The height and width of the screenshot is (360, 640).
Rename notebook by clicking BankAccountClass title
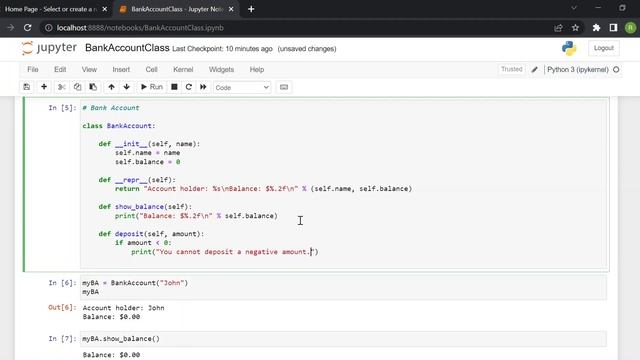click(127, 48)
